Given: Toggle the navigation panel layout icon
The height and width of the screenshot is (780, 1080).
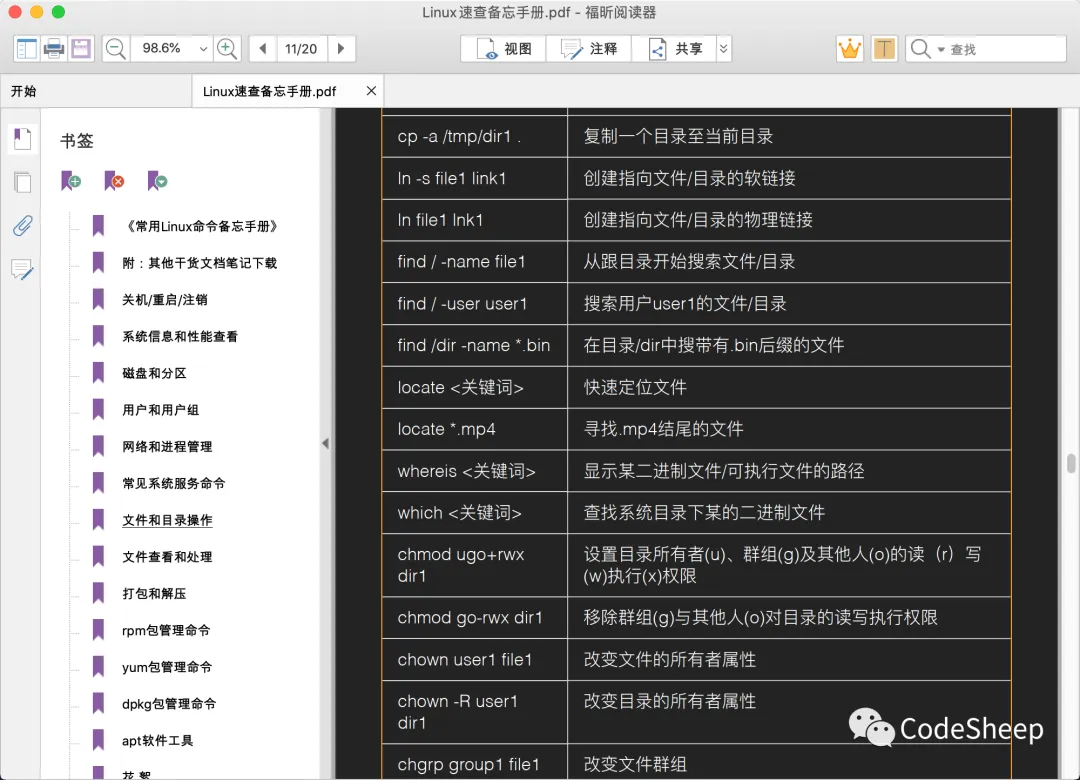Looking at the screenshot, I should coord(26,49).
